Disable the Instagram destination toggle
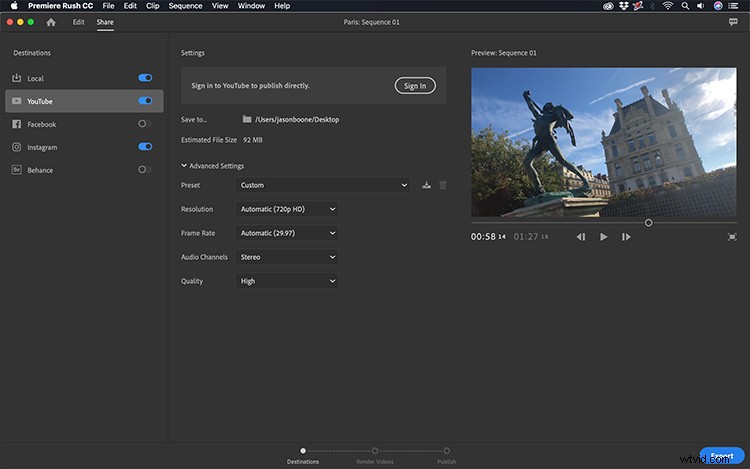Screen dimensions: 750x469 pos(145,146)
